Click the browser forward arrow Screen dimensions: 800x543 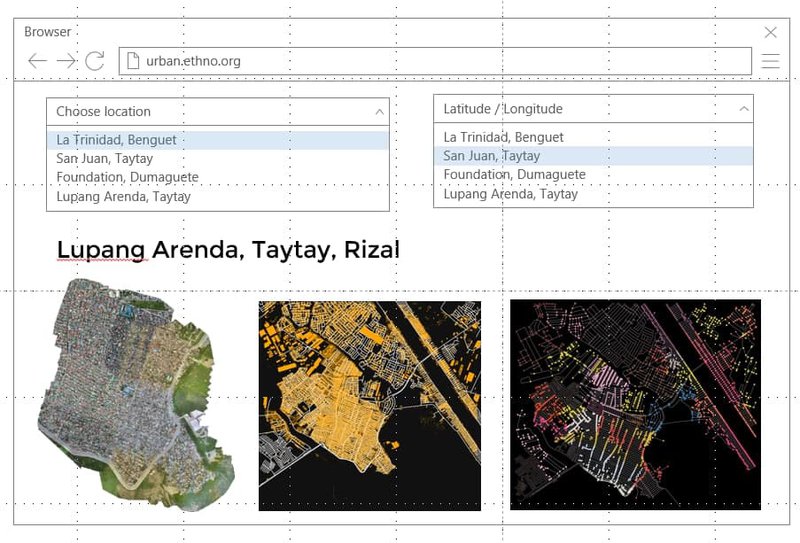(66, 61)
